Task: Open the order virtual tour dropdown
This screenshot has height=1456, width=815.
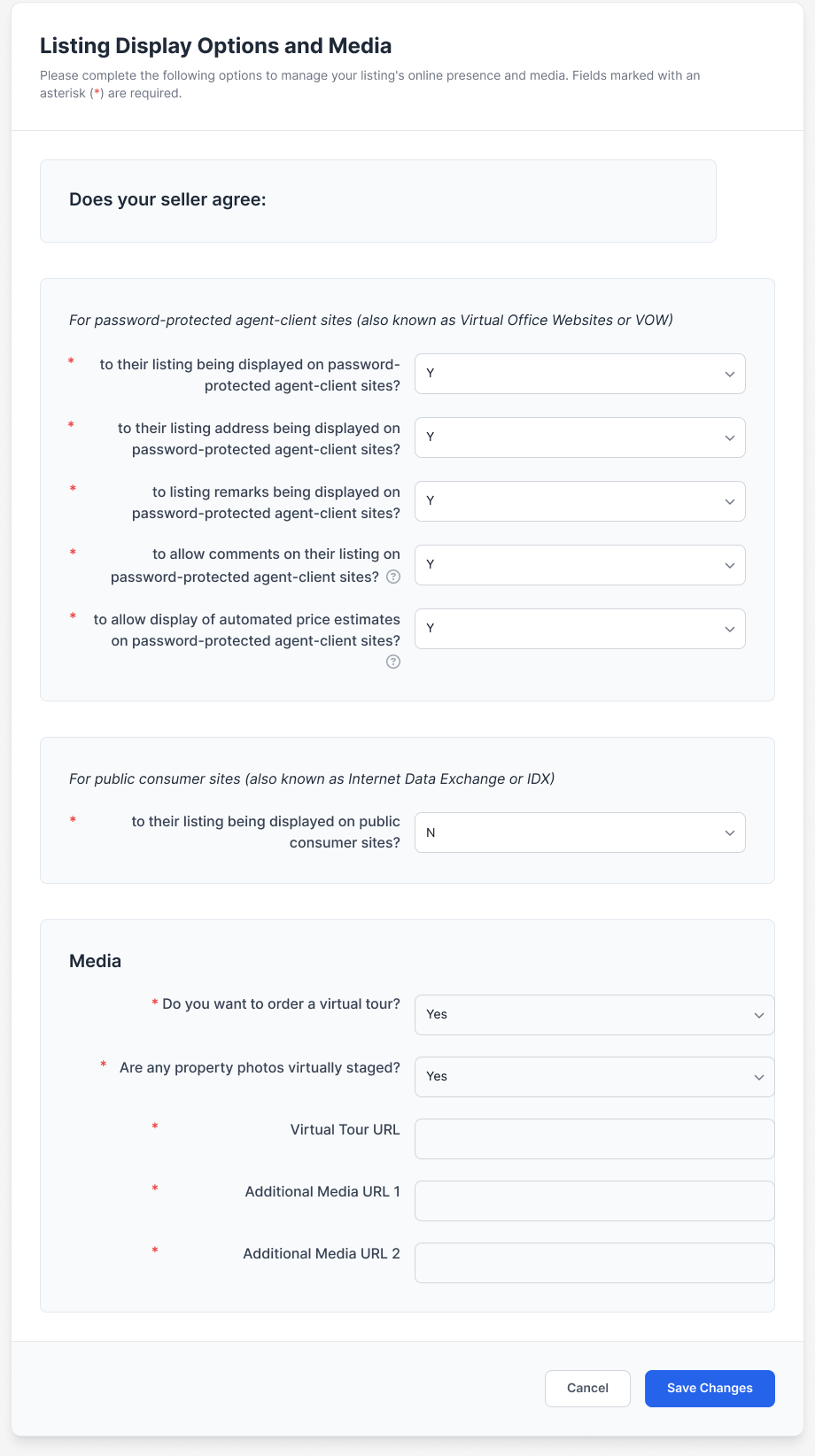Action: click(594, 1015)
